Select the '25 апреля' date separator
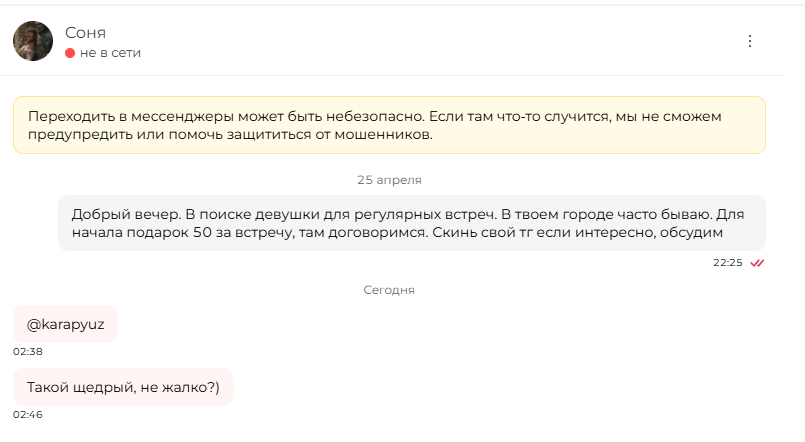The width and height of the screenshot is (805, 442). pos(389,180)
